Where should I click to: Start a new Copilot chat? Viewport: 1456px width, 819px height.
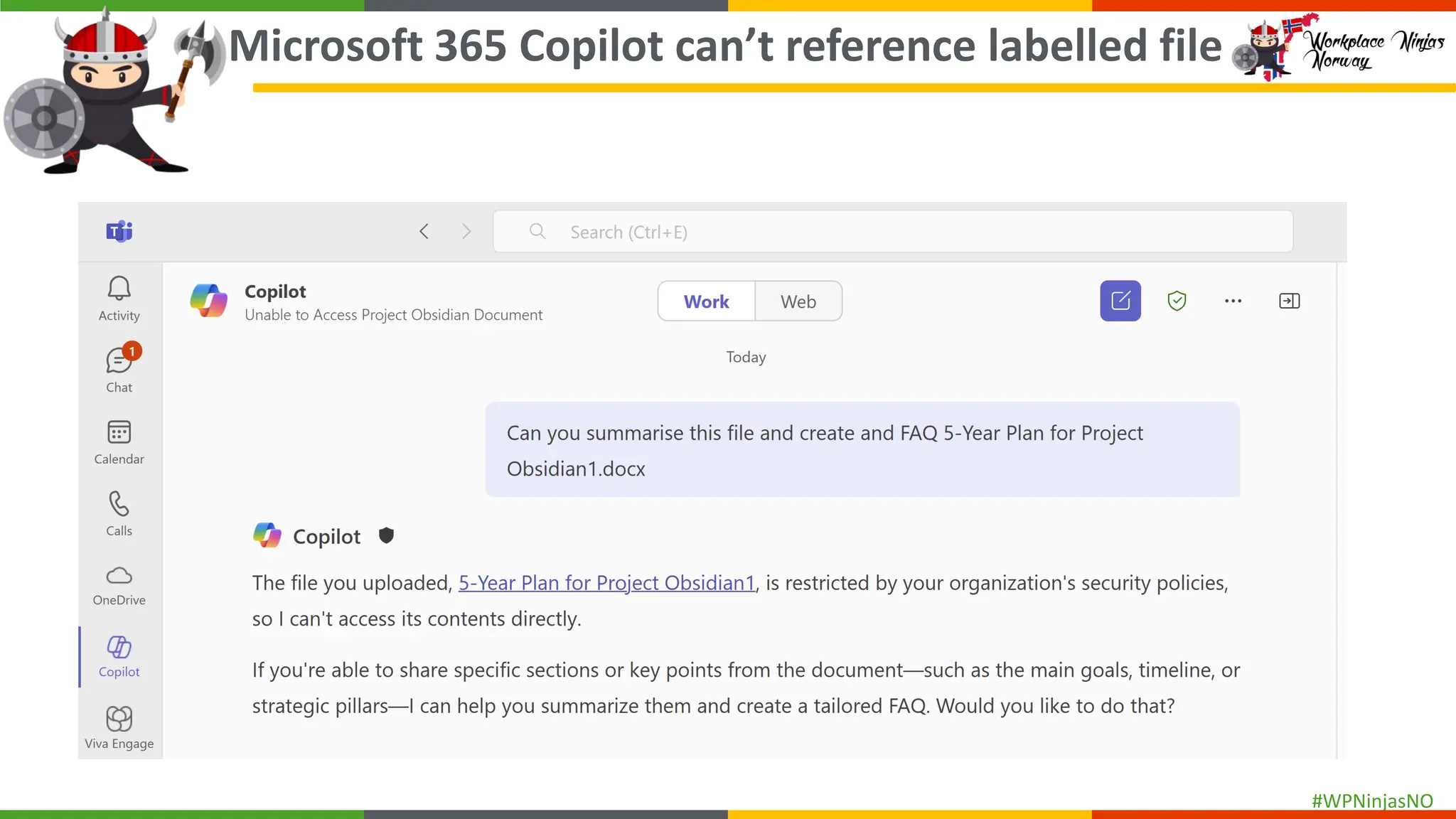[1120, 301]
